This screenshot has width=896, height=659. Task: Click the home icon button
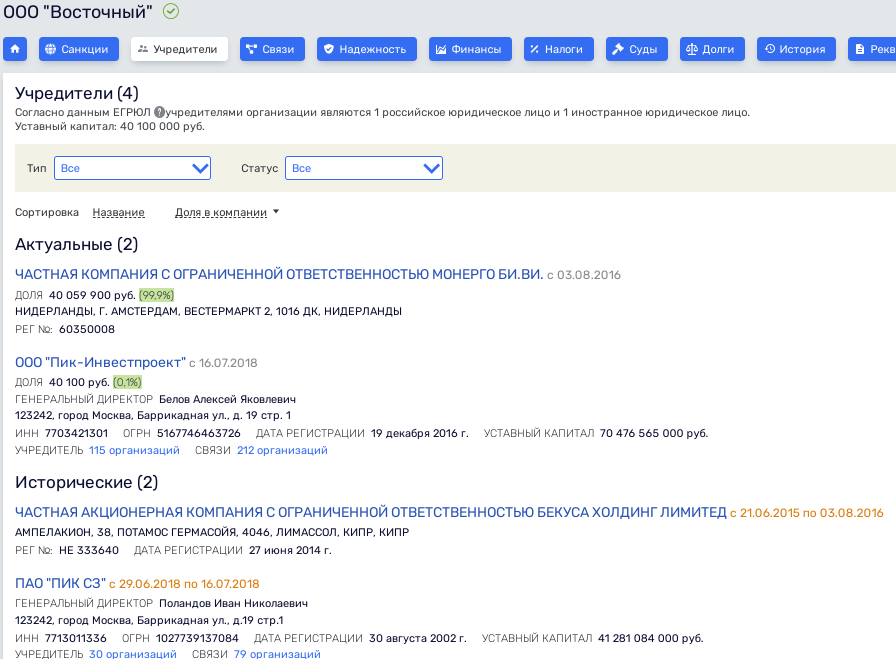point(15,49)
